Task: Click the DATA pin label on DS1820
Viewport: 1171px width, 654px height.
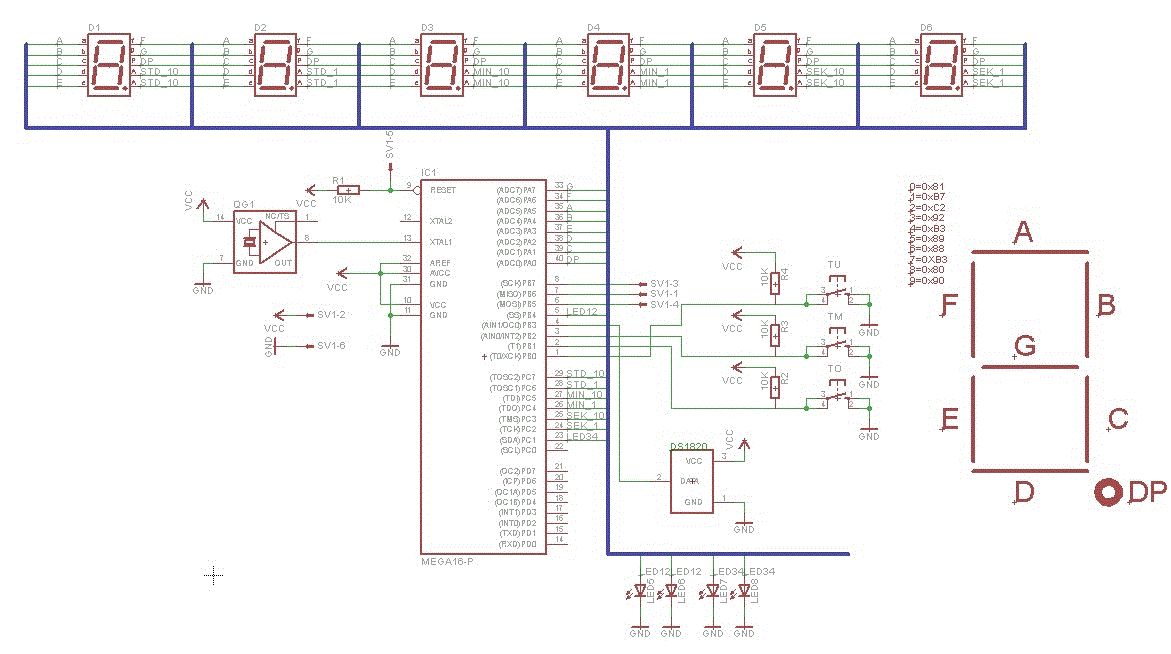Action: coord(689,482)
